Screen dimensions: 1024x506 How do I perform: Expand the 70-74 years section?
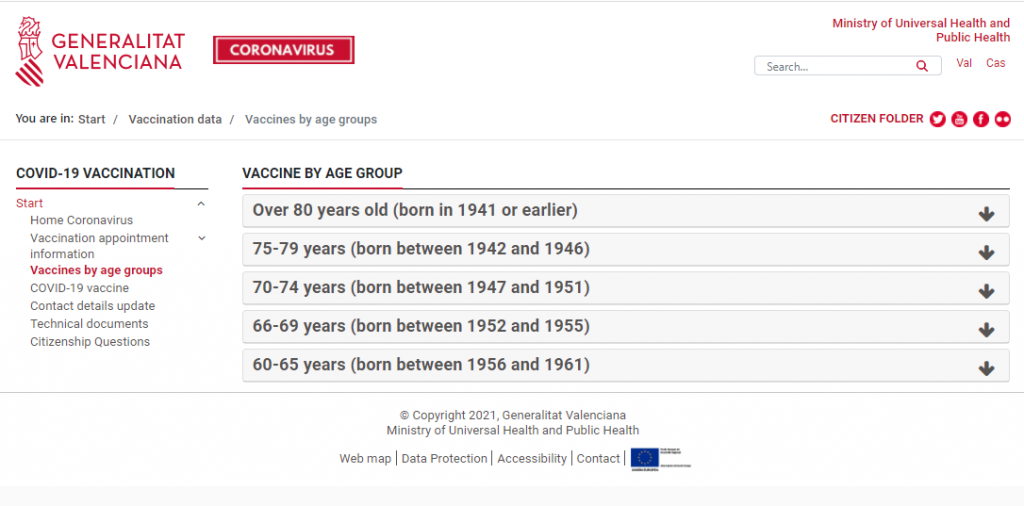click(x=626, y=288)
